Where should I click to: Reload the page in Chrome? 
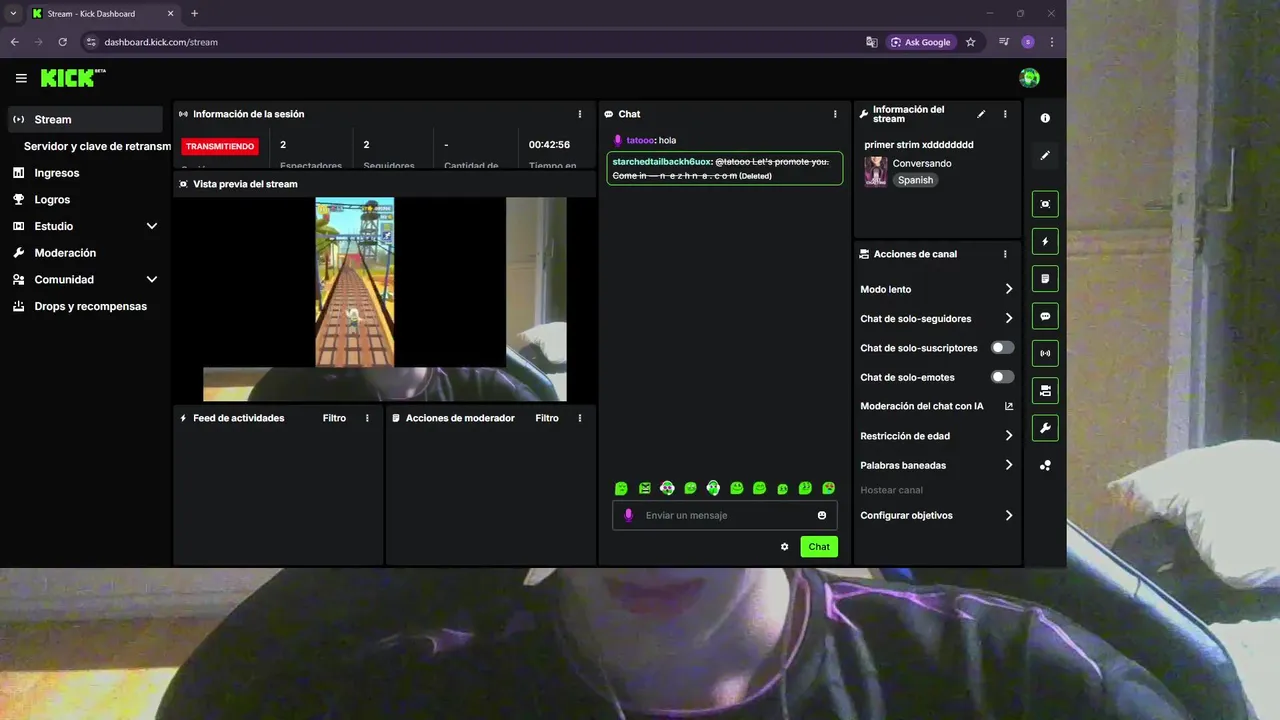coord(62,42)
